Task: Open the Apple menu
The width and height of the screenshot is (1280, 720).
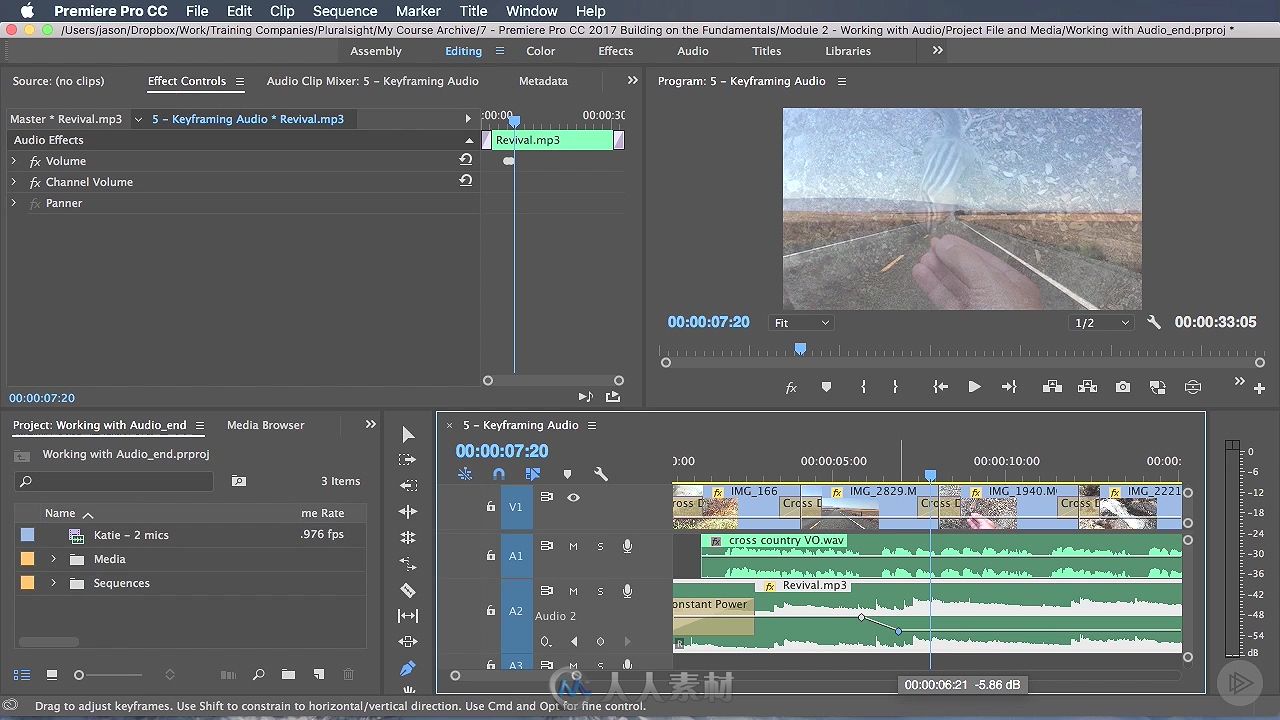Action: pyautogui.click(x=27, y=11)
